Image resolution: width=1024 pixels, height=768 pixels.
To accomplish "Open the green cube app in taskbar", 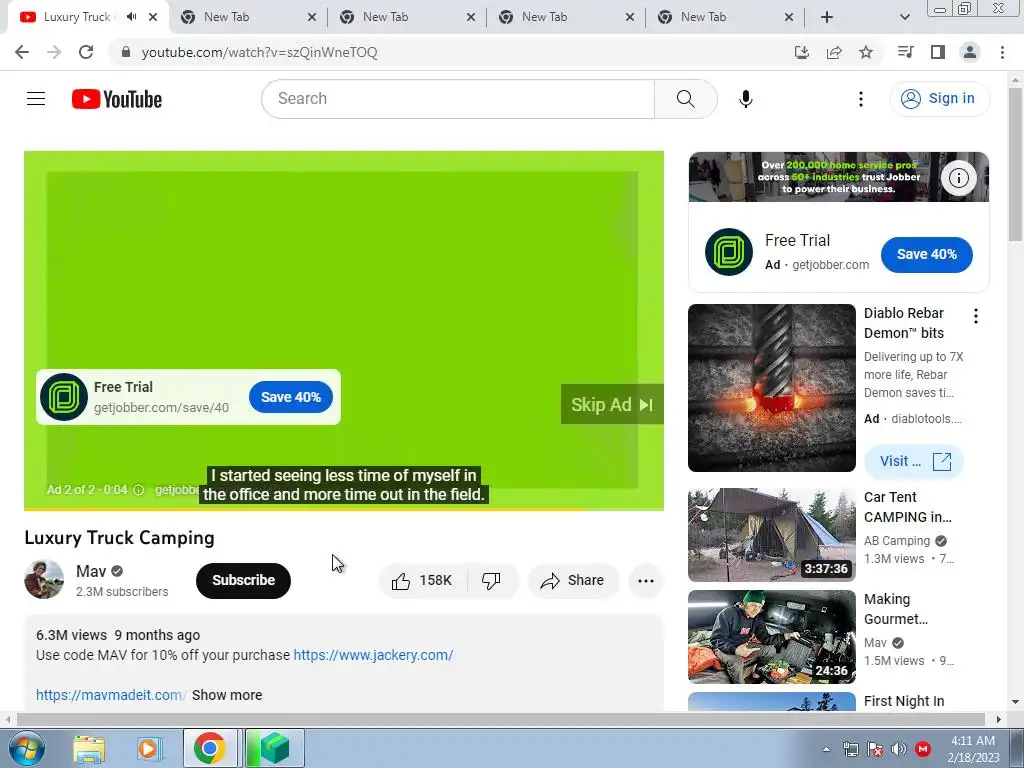I will (274, 748).
